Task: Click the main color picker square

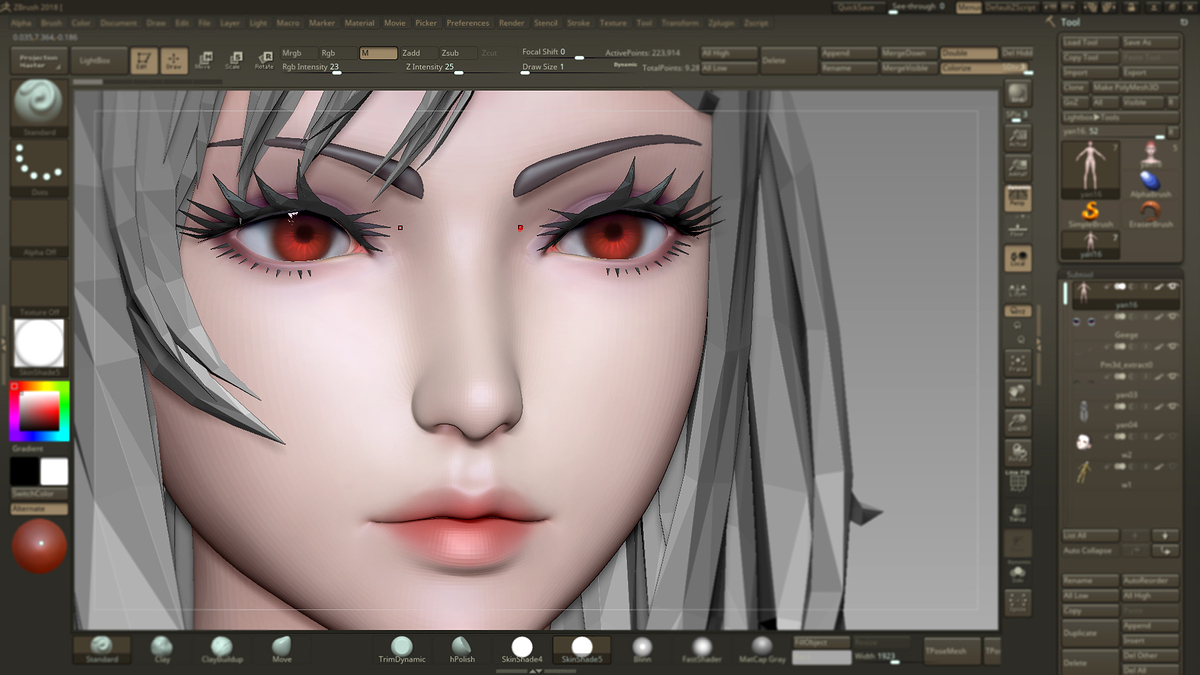Action: pyautogui.click(x=39, y=411)
